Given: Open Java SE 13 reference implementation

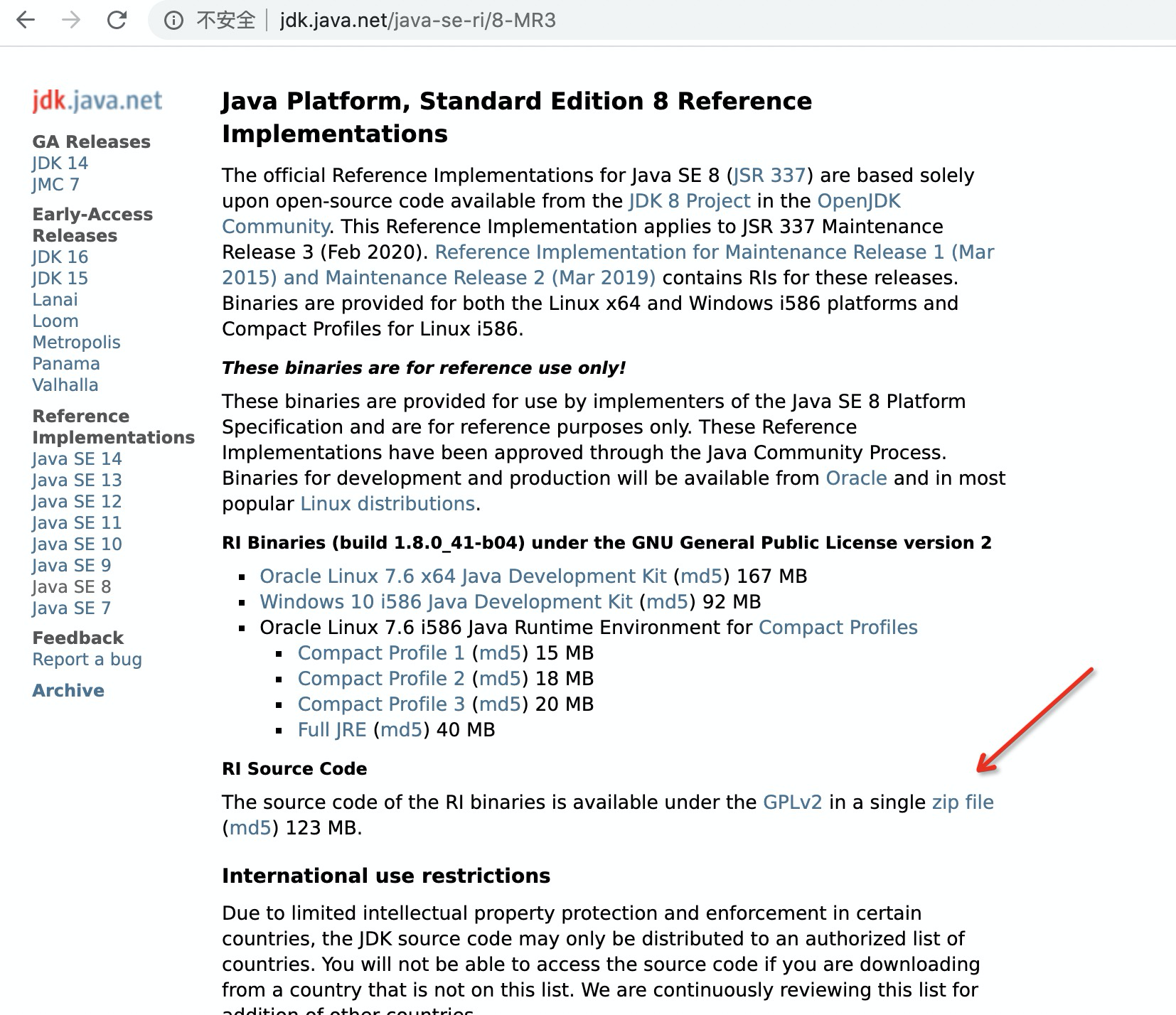Looking at the screenshot, I should pos(77,480).
